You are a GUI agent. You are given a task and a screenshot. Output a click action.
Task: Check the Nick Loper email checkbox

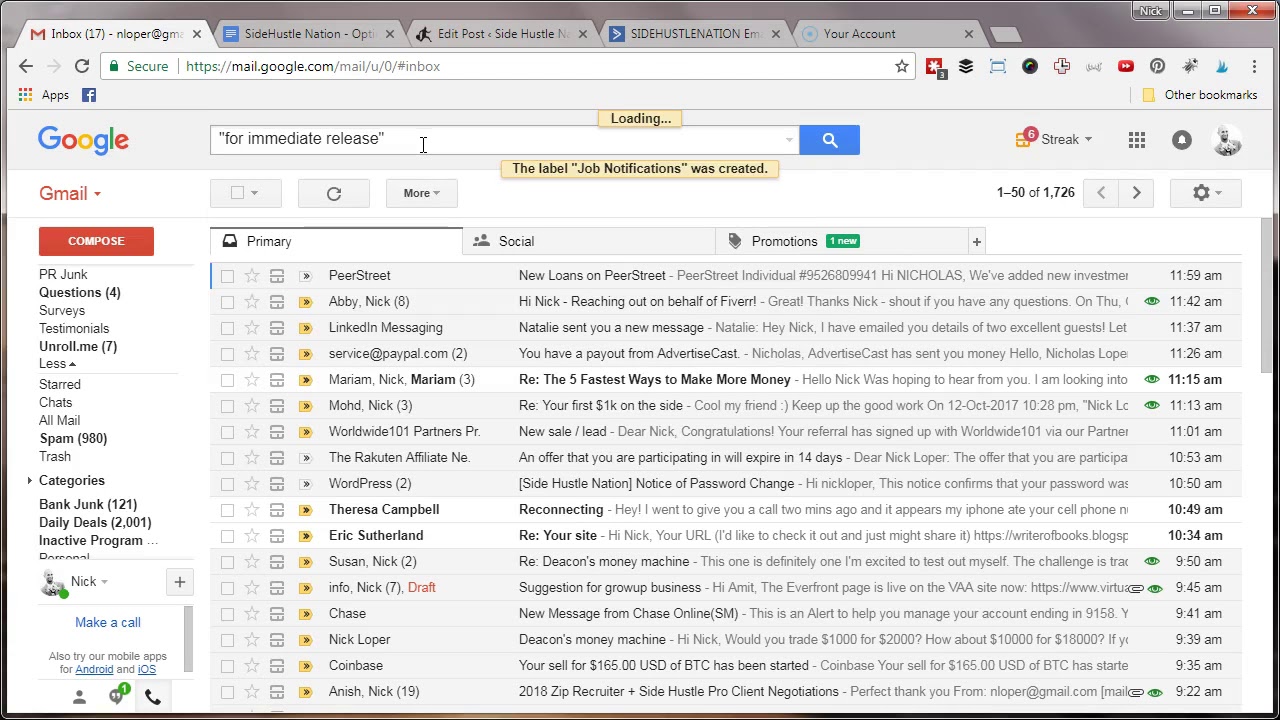tap(227, 640)
